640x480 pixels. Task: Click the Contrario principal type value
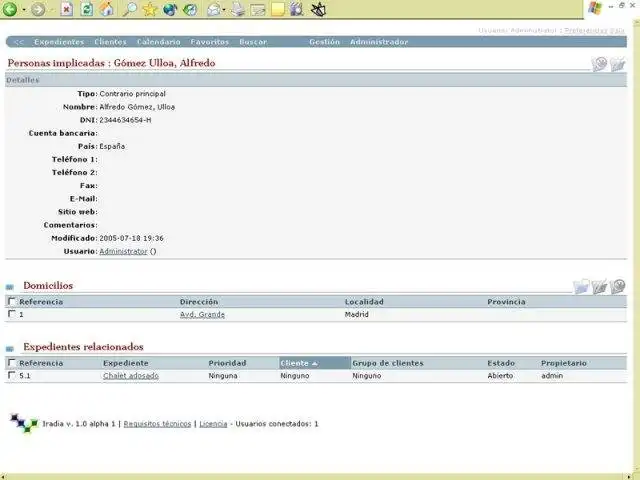pos(133,94)
